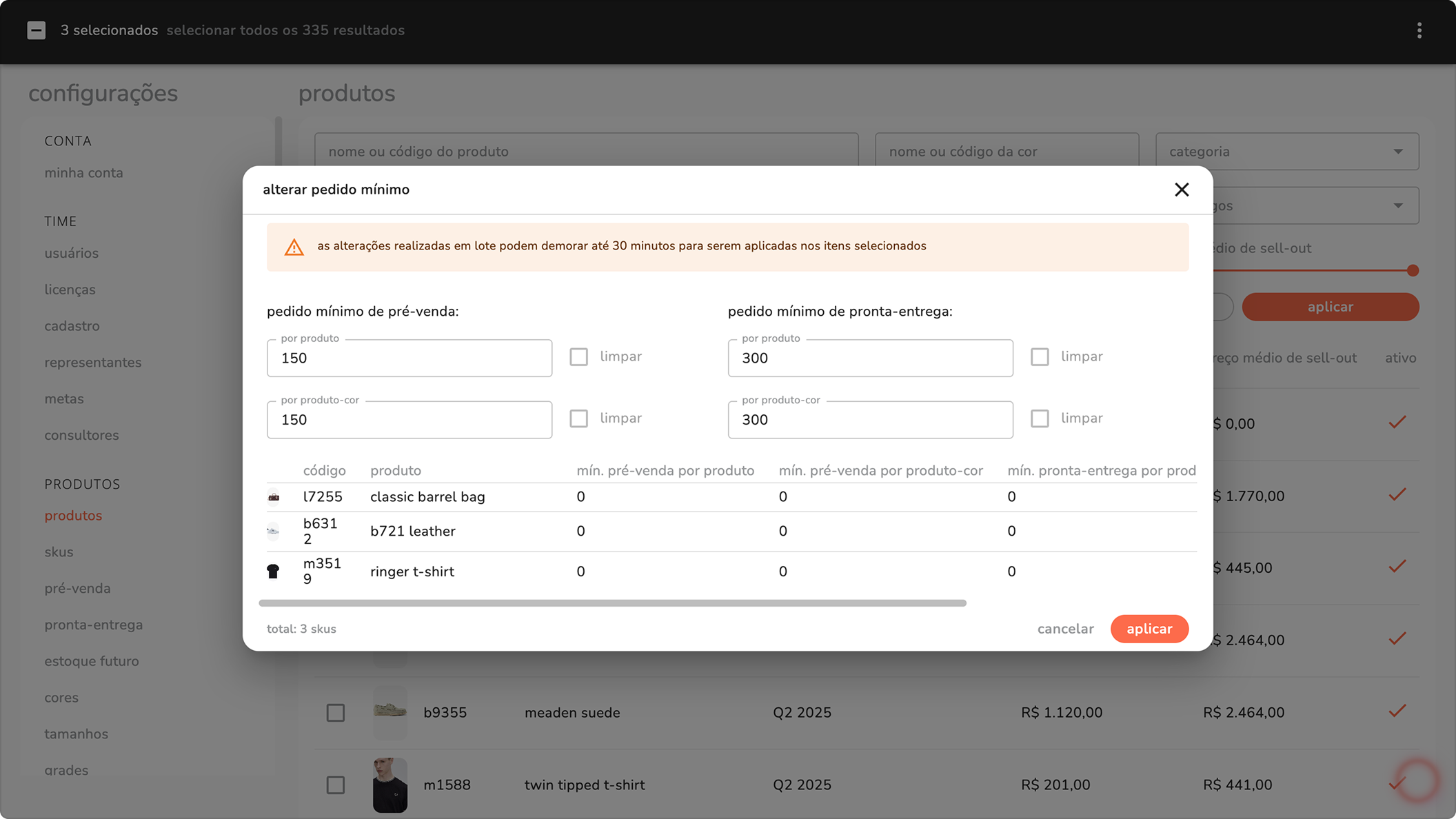Click the active checkmark for meaden suede row
The image size is (1456, 819).
[x=1397, y=711]
